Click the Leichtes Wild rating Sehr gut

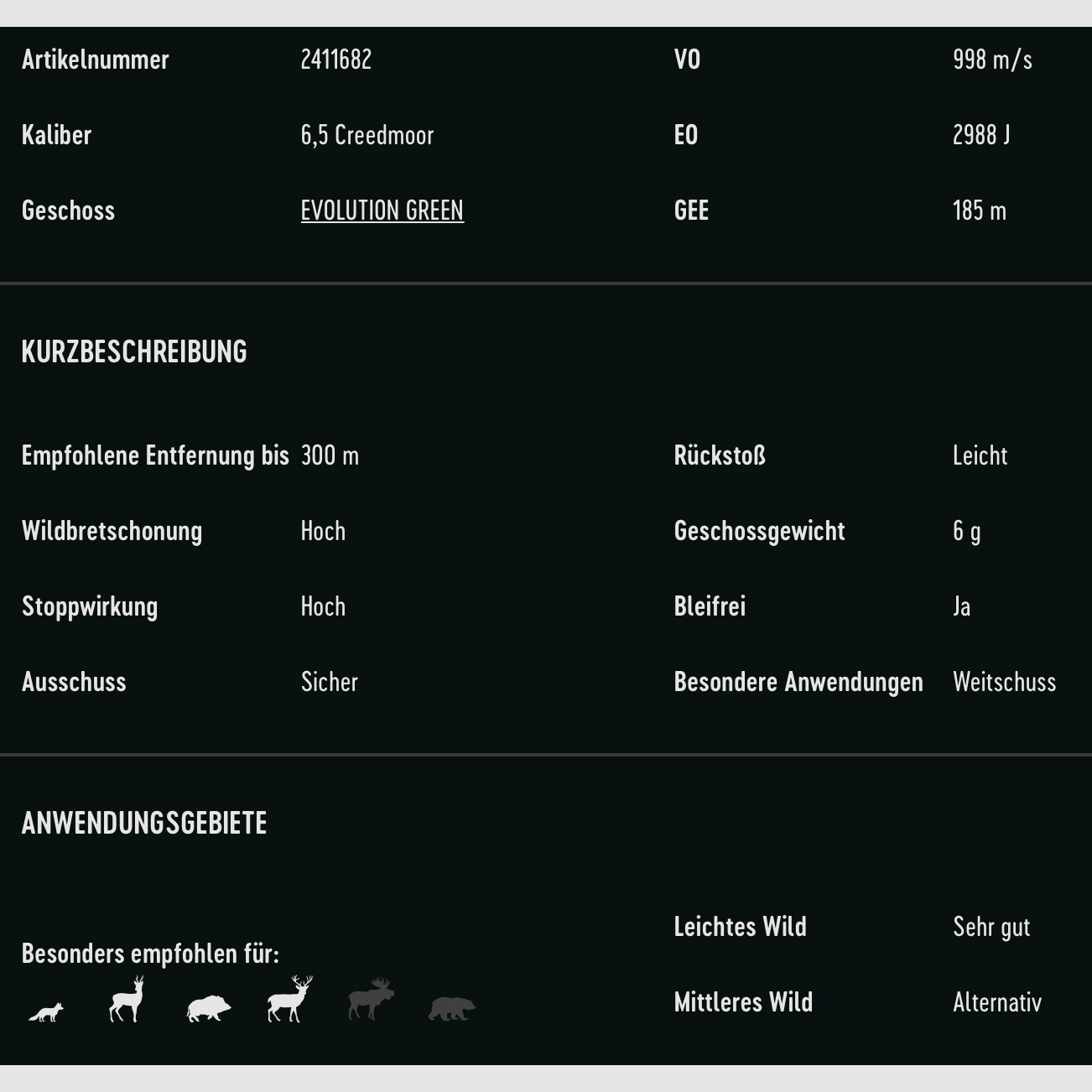991,927
